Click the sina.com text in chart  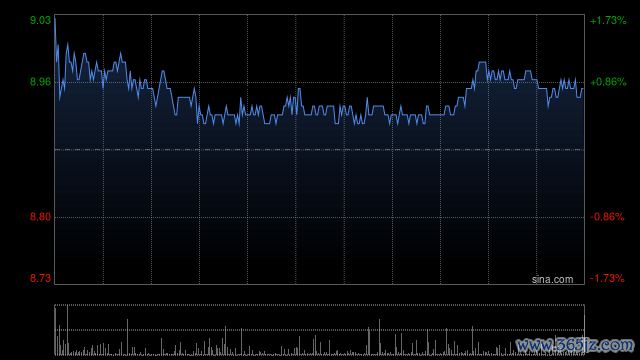pyautogui.click(x=552, y=279)
